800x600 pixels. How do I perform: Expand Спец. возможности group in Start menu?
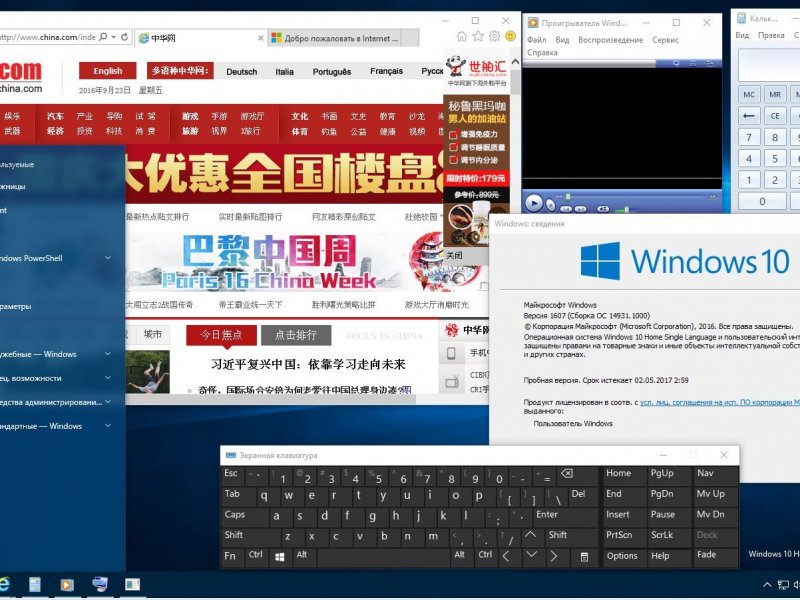tap(108, 378)
